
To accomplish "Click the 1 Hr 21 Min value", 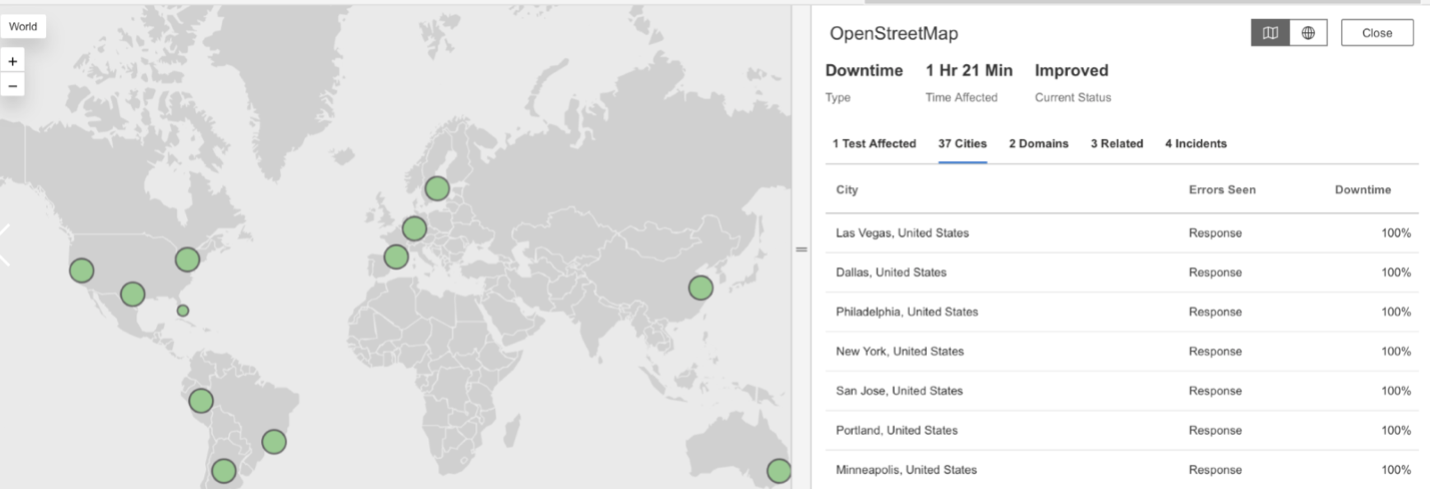I will [969, 71].
